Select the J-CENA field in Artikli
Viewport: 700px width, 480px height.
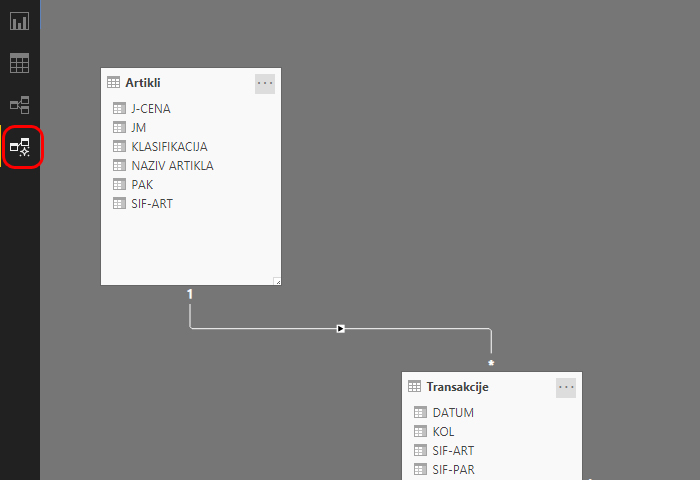tap(151, 108)
